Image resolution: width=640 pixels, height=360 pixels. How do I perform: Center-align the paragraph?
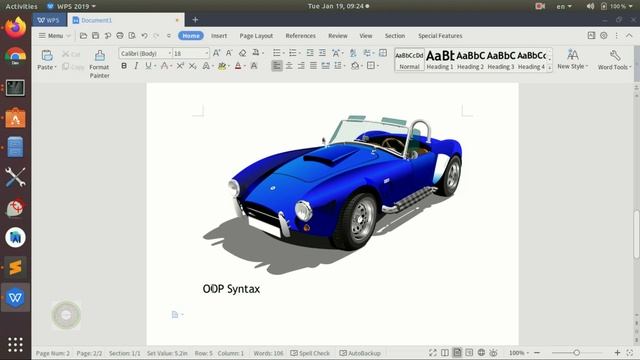point(289,66)
